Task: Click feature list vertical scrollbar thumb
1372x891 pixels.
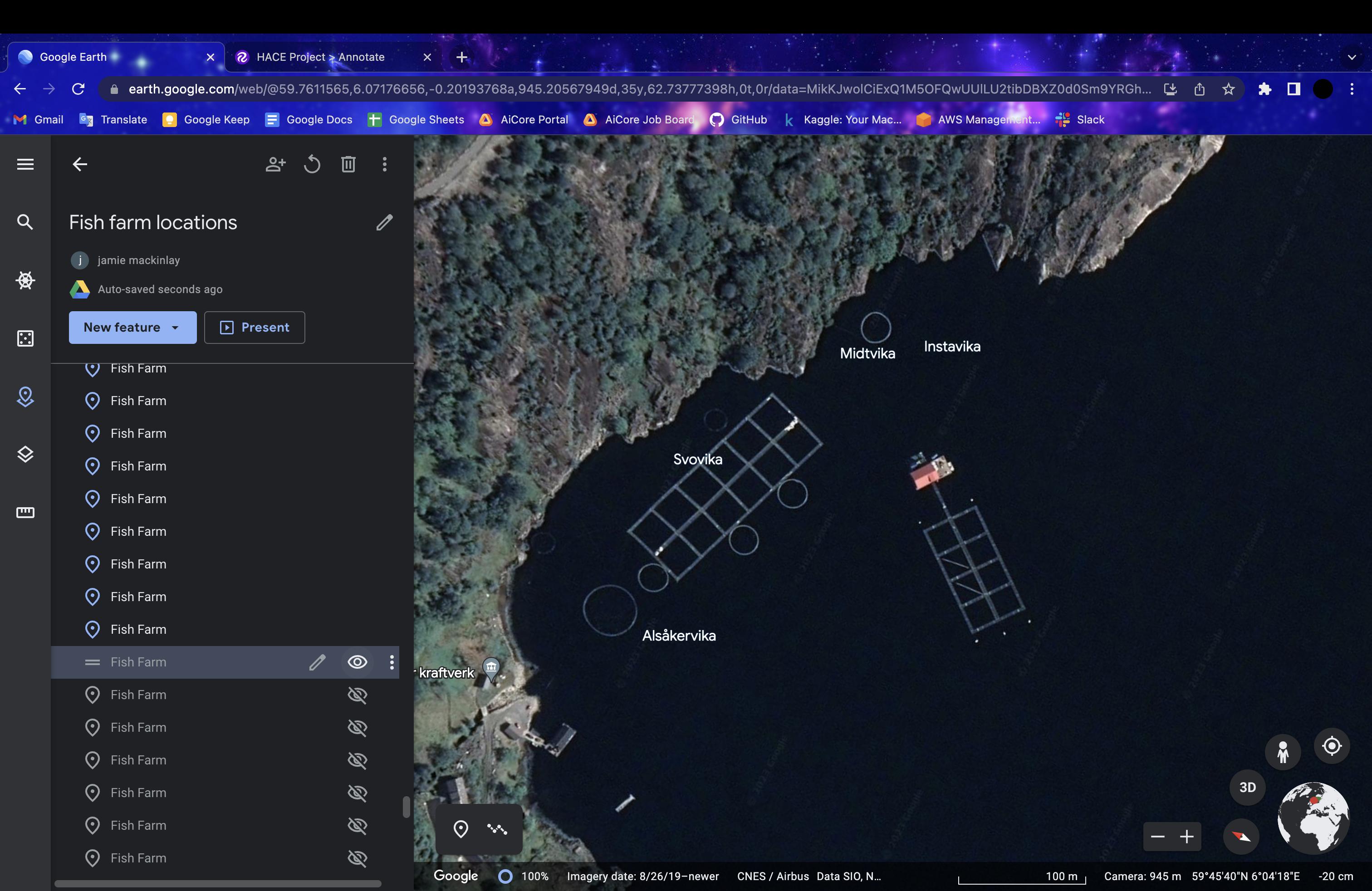Action: (406, 807)
